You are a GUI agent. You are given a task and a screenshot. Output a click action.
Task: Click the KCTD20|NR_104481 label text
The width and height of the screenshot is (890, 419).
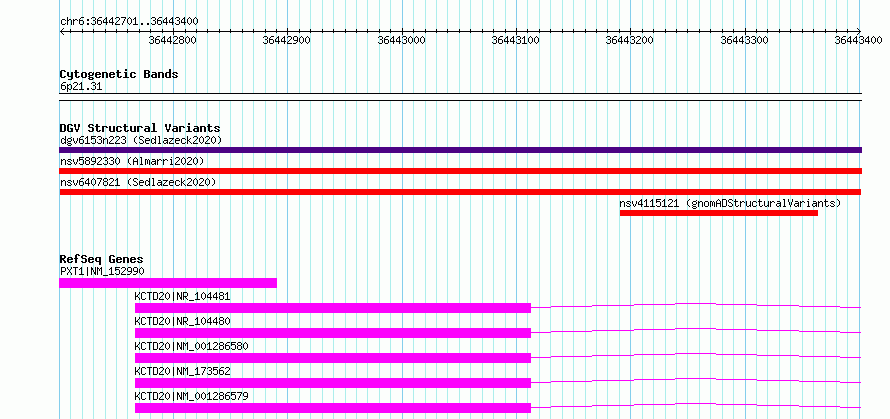[182, 296]
